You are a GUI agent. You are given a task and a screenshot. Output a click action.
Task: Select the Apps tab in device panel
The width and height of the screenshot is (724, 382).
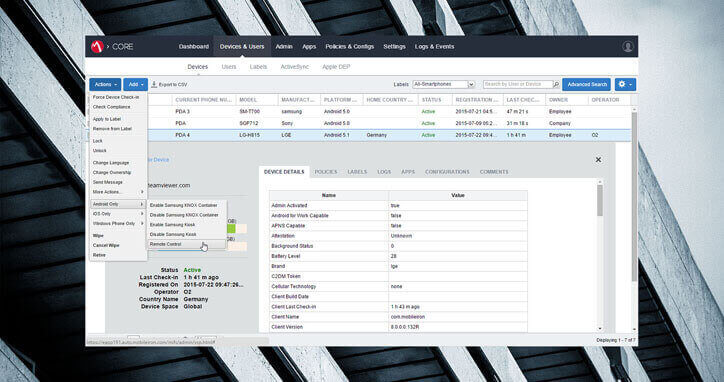408,172
